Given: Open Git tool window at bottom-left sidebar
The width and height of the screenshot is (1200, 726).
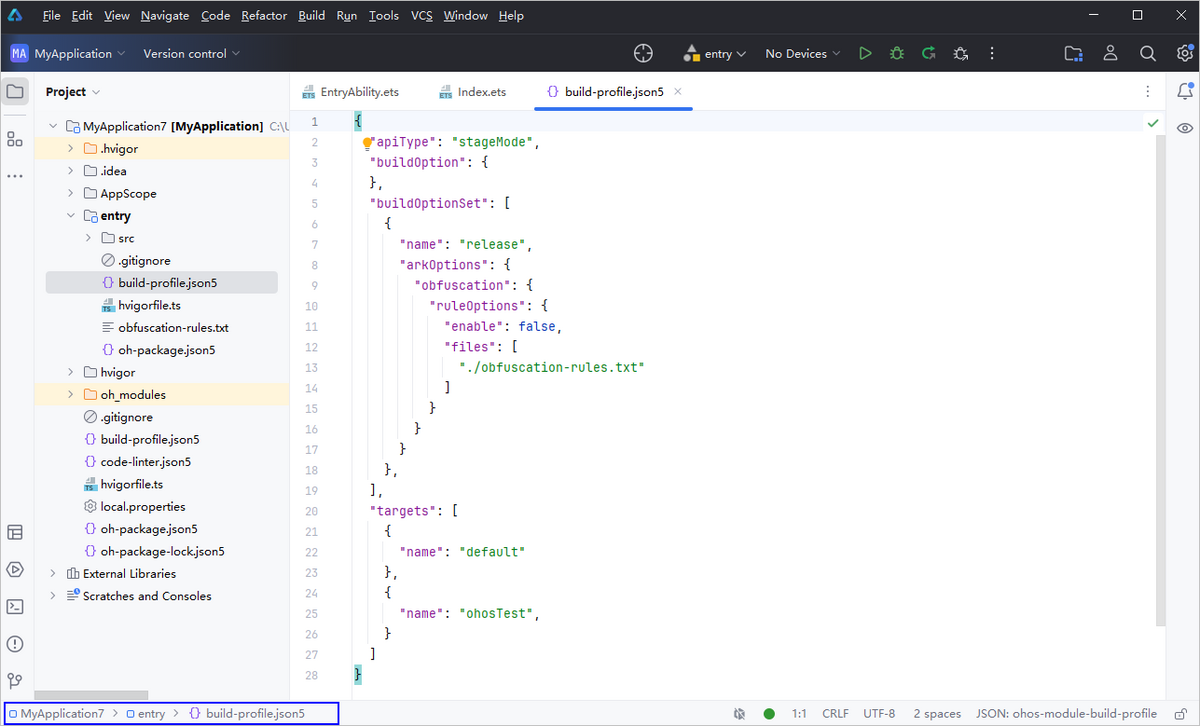Looking at the screenshot, I should 15,680.
